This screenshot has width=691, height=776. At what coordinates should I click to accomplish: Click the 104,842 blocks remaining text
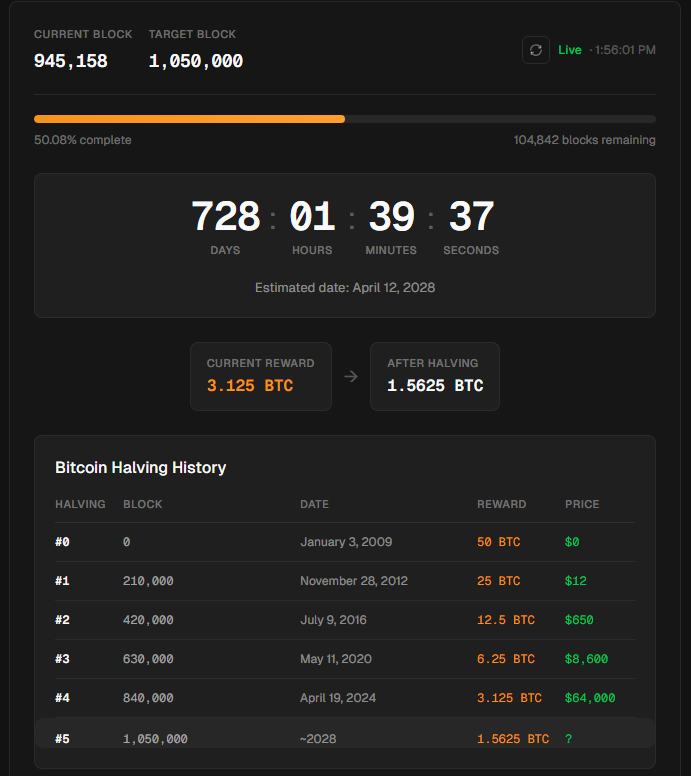(x=585, y=140)
